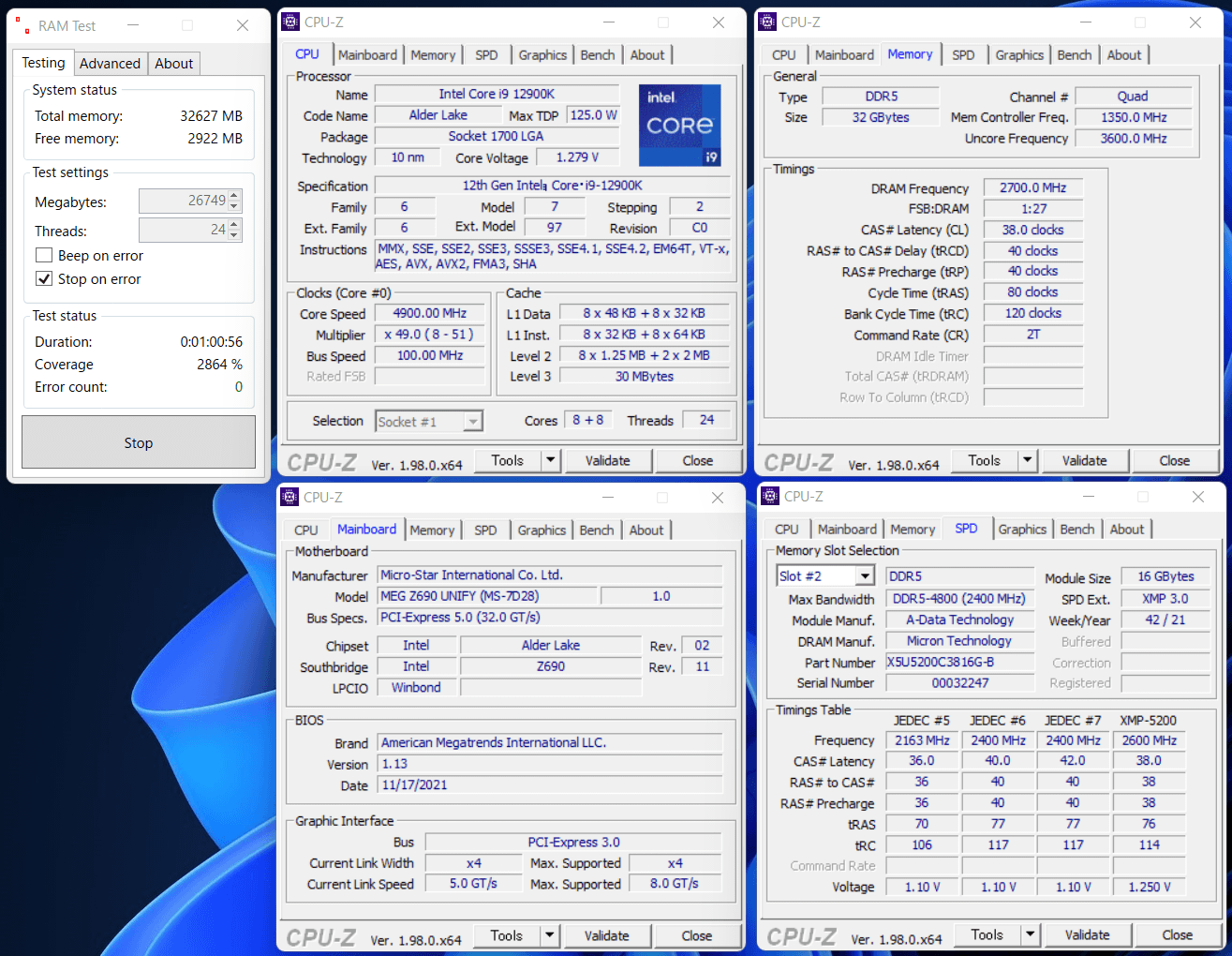
Task: Open Tools dropdown arrow in CPU window
Action: [x=551, y=461]
